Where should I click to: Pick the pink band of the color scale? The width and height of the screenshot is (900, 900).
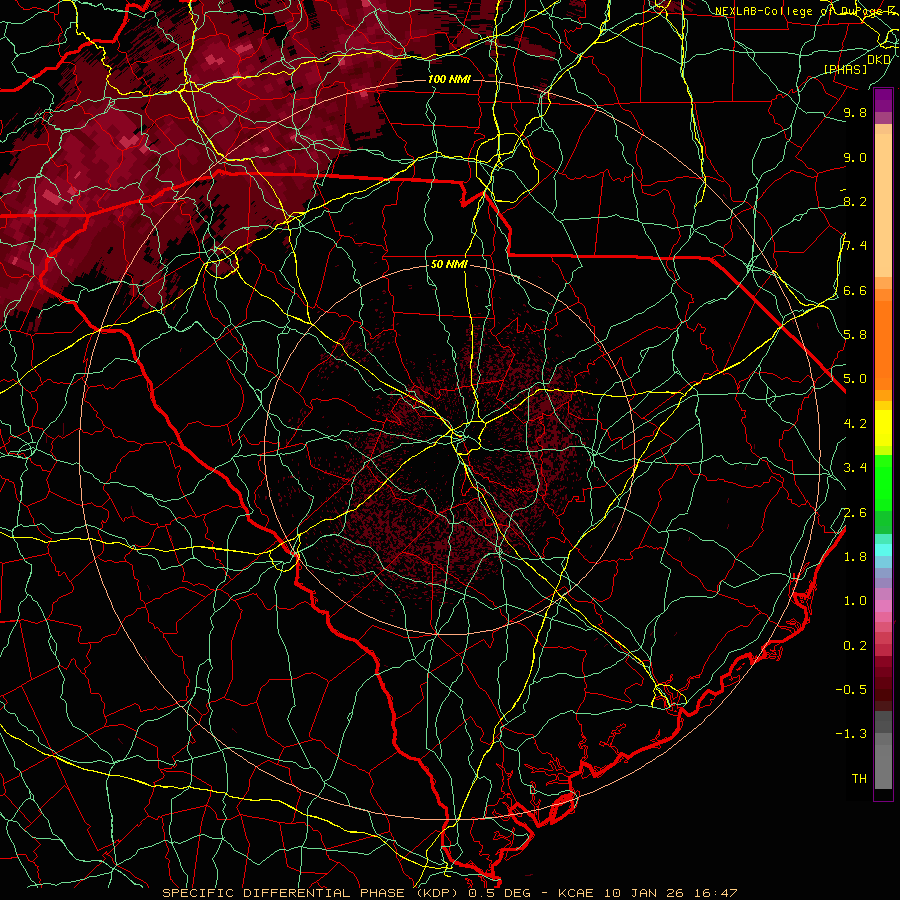point(883,606)
